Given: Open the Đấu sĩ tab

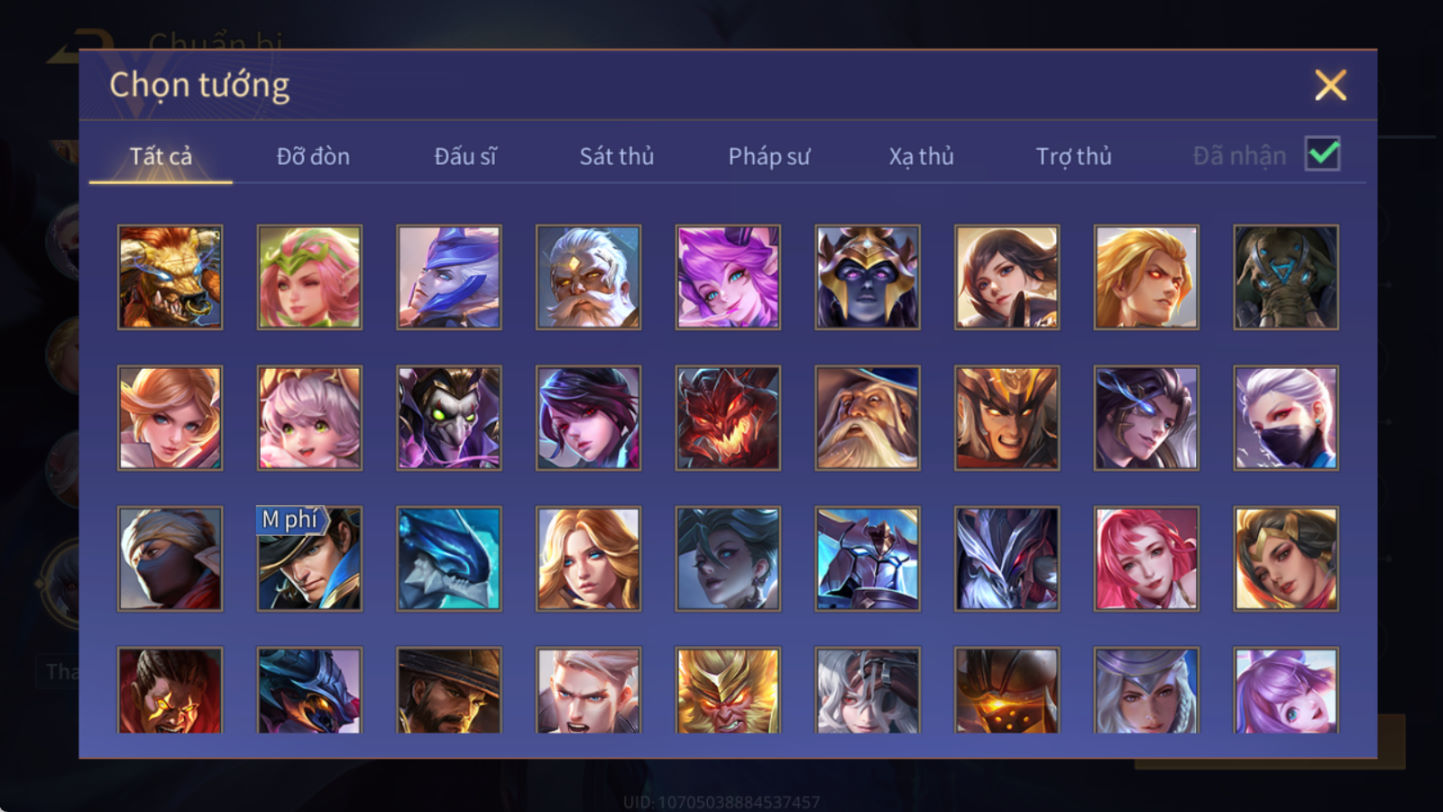Looking at the screenshot, I should pyautogui.click(x=465, y=156).
